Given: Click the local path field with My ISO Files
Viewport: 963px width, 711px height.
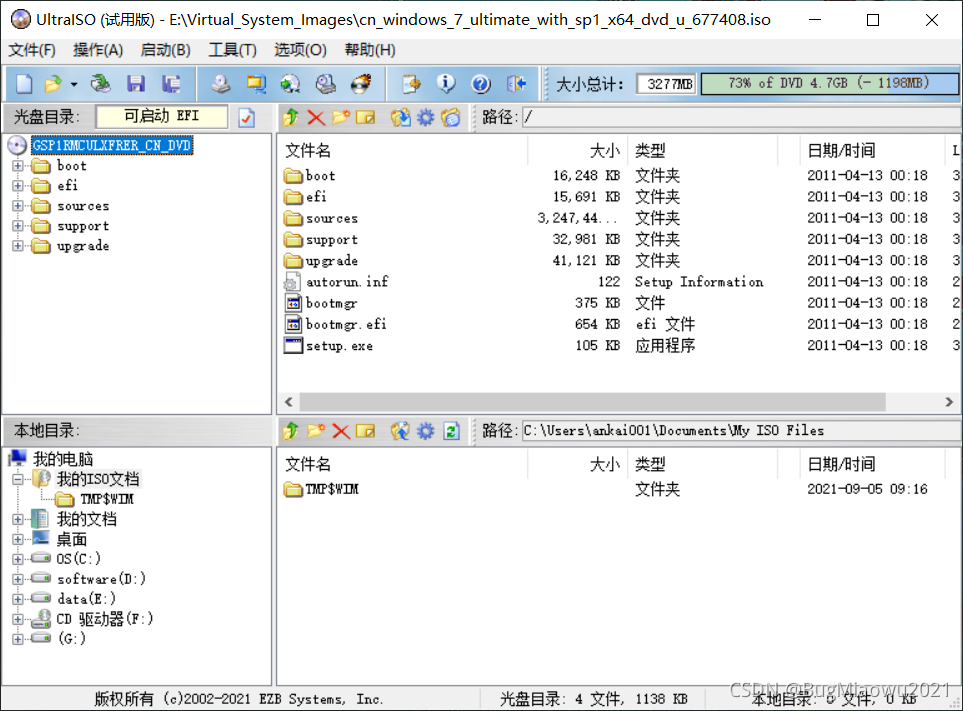Looking at the screenshot, I should point(741,430).
